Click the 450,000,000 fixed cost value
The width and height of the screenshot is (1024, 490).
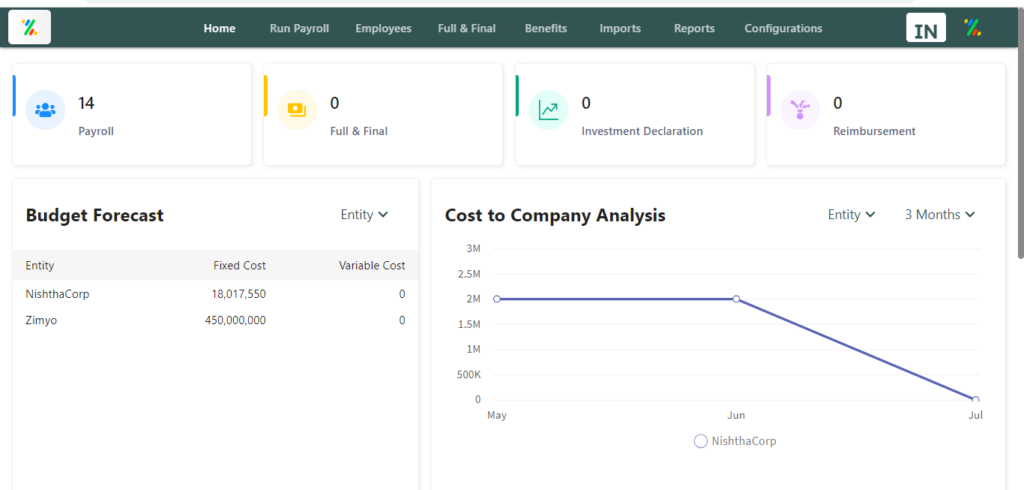click(235, 320)
